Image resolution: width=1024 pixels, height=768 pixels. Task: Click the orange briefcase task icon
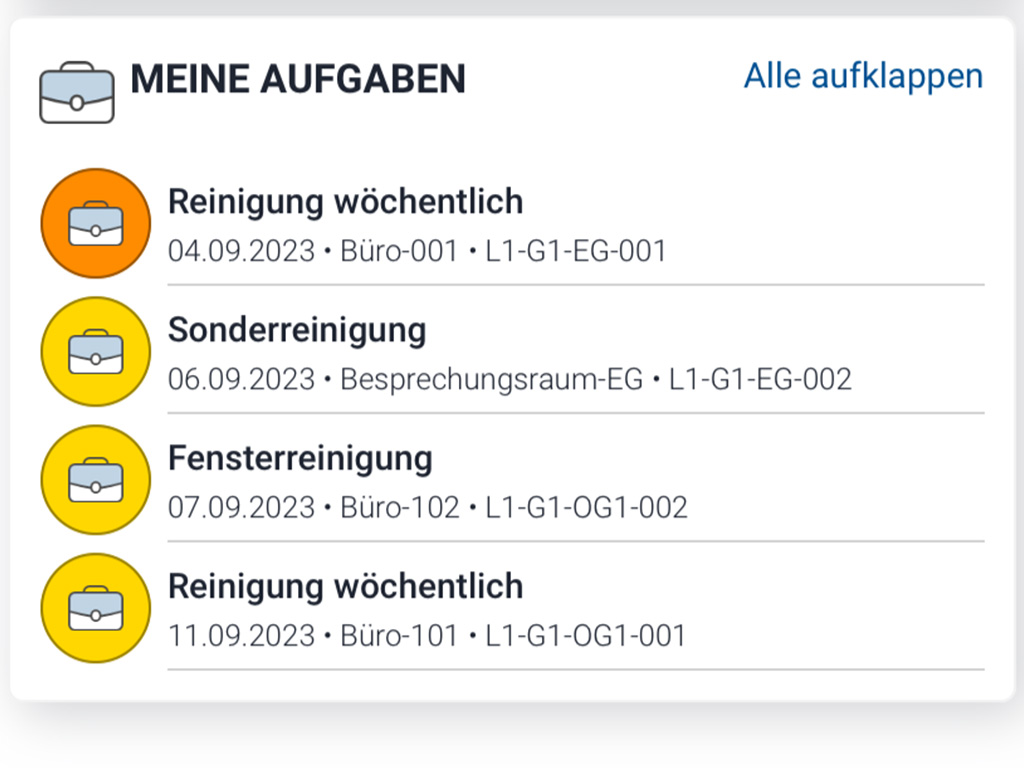(95, 223)
